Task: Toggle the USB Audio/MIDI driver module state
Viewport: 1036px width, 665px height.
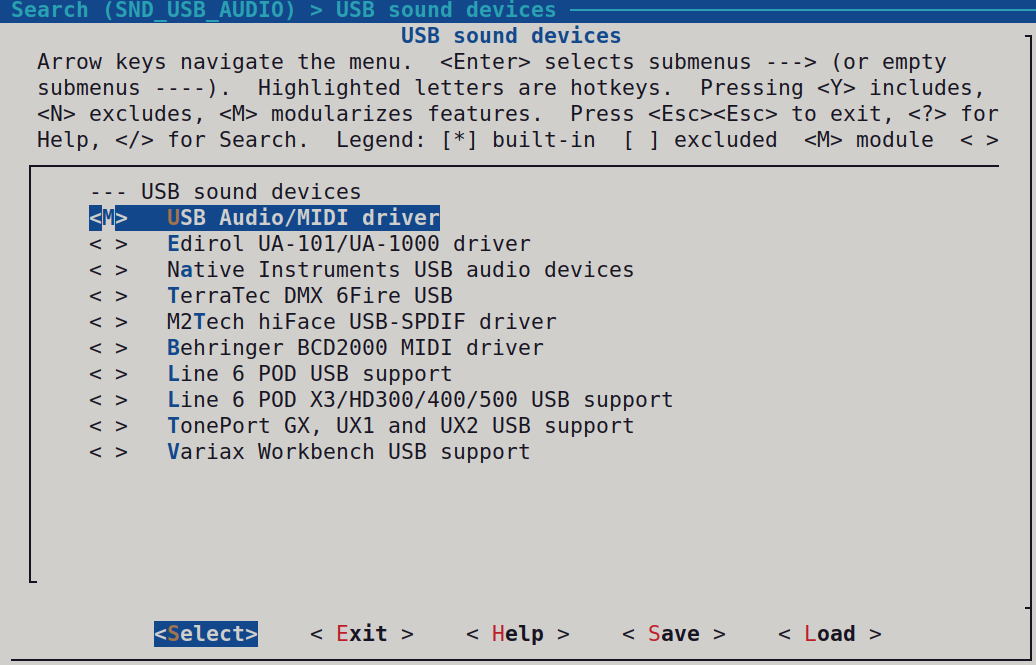Action: [108, 218]
